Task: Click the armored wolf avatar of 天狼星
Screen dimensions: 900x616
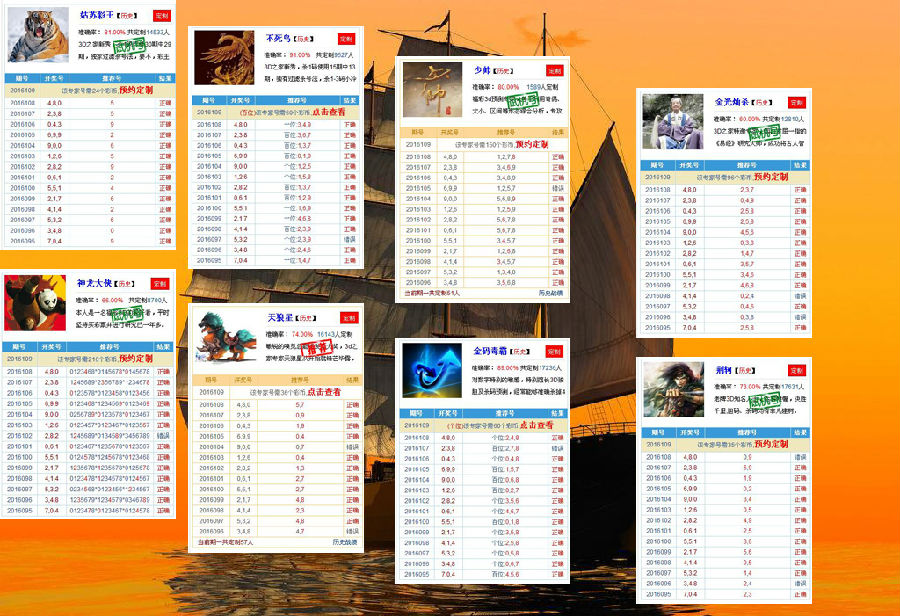Action: click(x=224, y=335)
